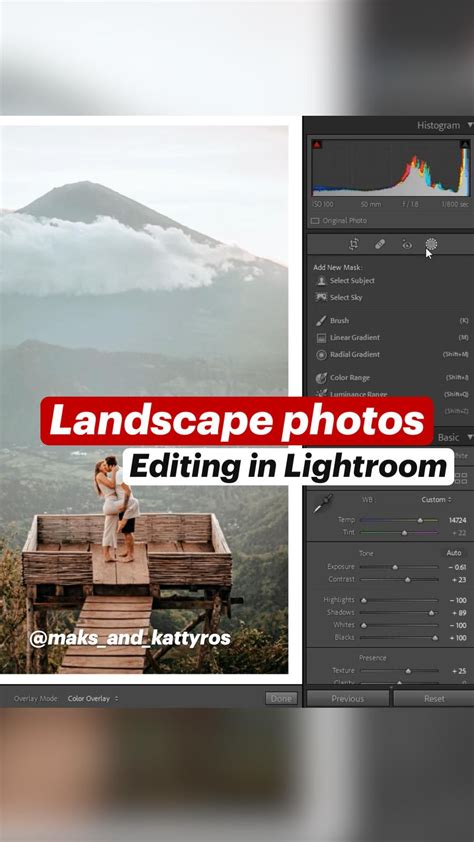Click the histogram graph area
Viewport: 474px width, 842px height.
(391, 168)
